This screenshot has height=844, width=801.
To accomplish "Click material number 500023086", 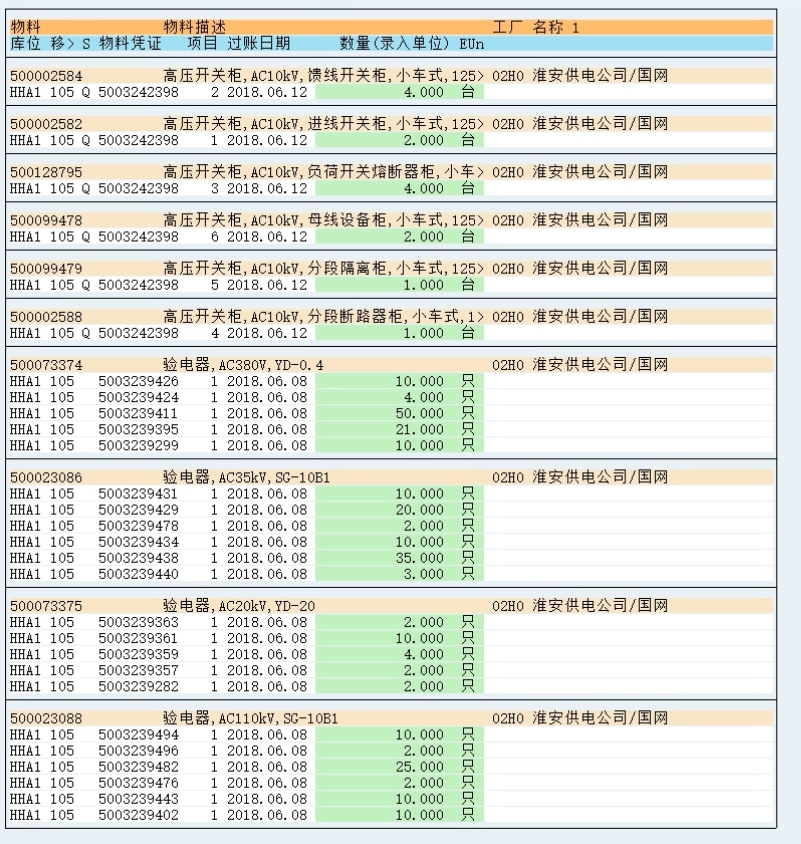I will (x=46, y=478).
